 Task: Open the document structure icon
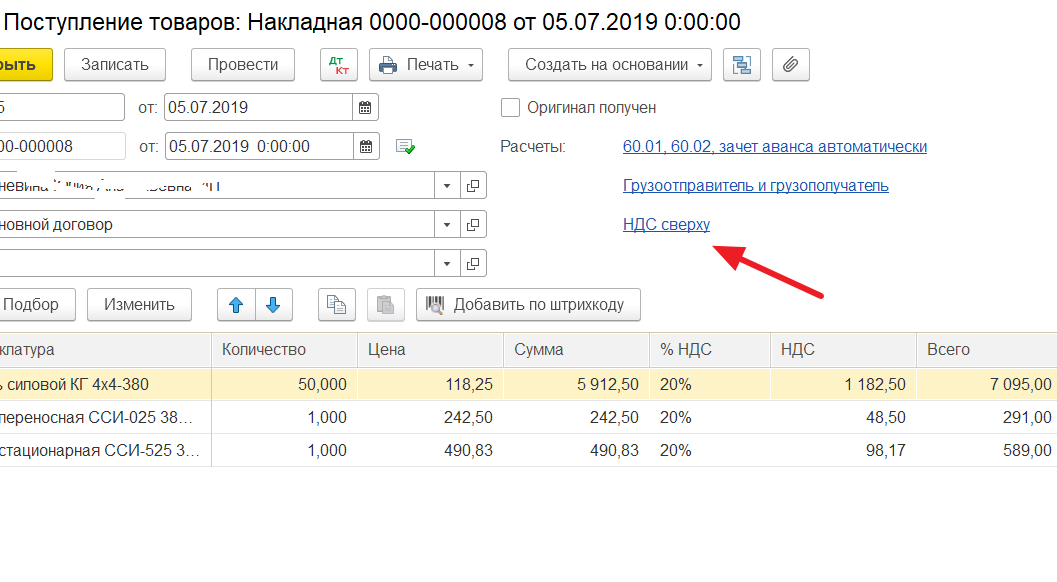coord(742,65)
